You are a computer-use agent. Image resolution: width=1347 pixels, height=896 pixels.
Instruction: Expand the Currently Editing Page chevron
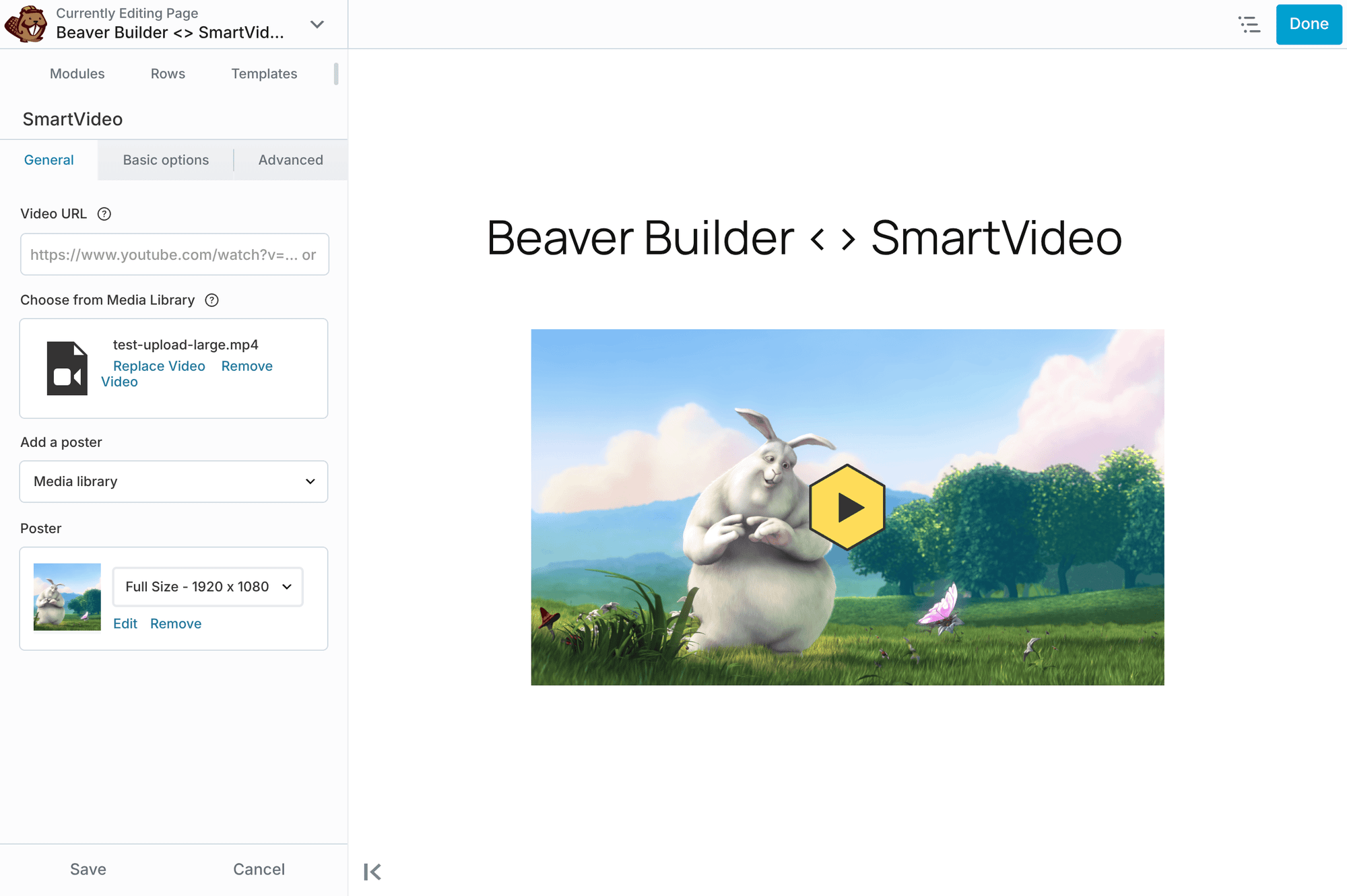point(317,24)
